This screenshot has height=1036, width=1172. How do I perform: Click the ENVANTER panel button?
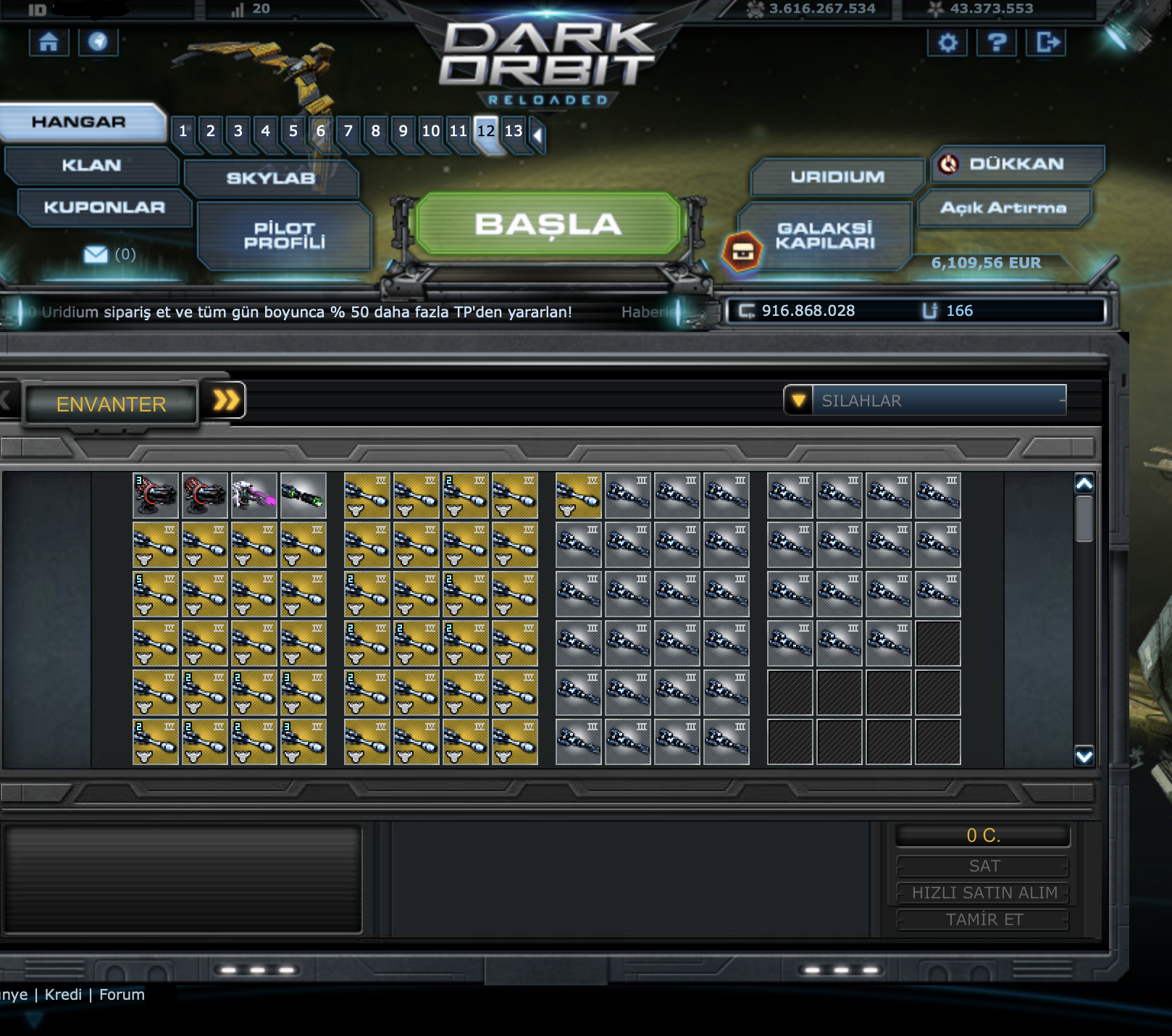tap(111, 404)
